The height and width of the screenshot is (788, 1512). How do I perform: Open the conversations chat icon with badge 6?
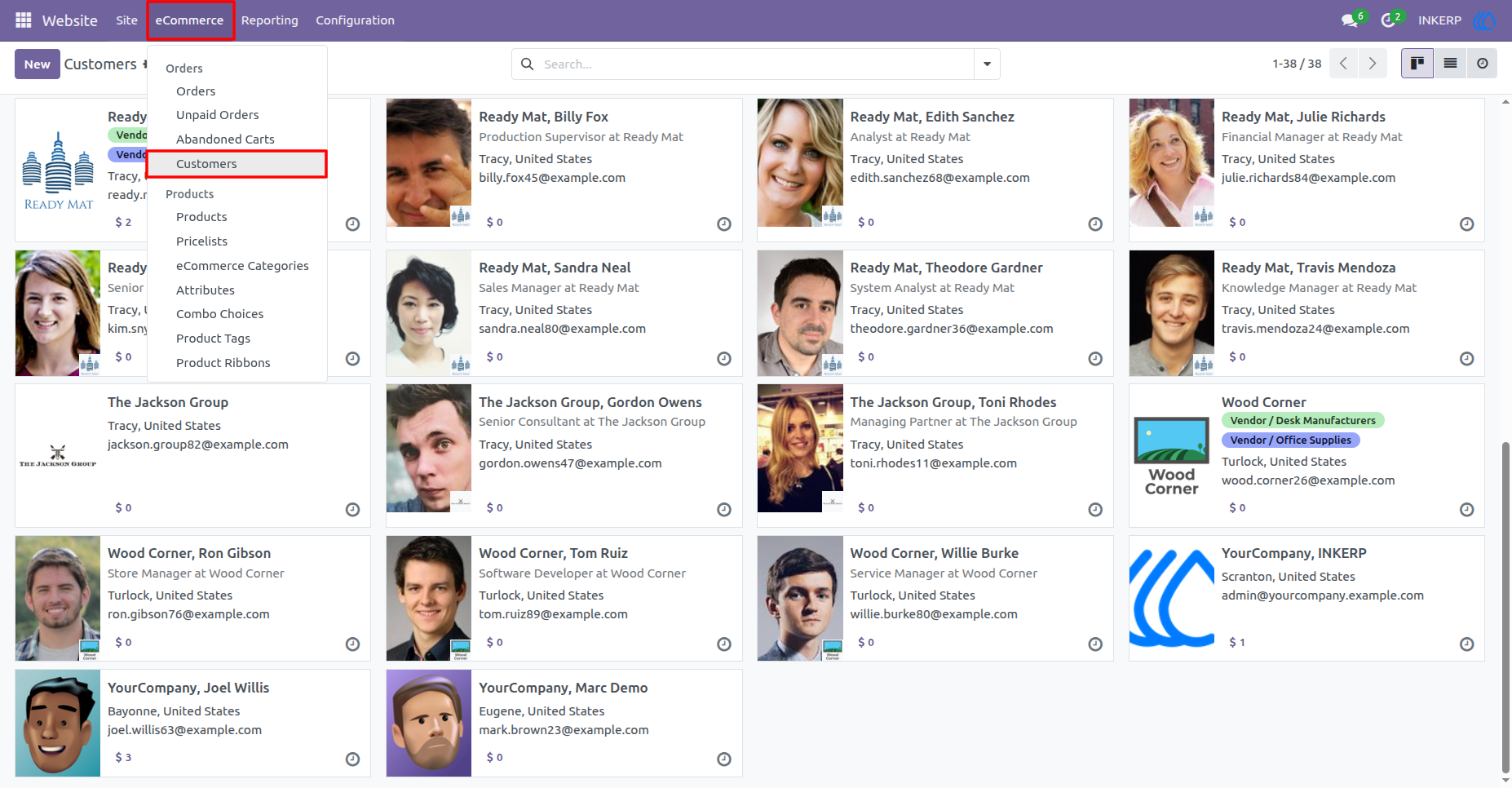click(1351, 20)
